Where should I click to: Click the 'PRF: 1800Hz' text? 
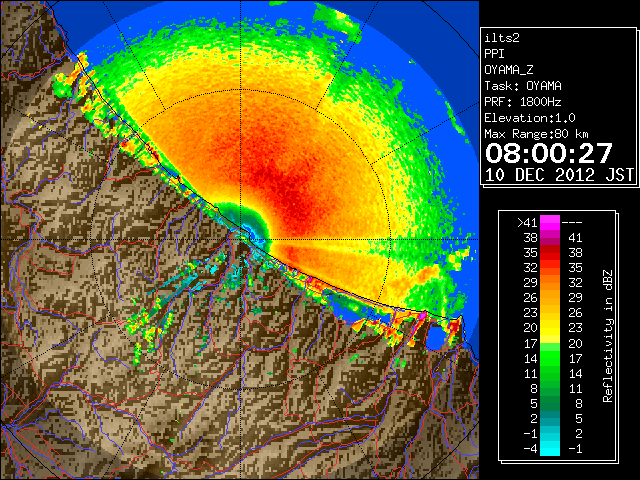coord(523,102)
